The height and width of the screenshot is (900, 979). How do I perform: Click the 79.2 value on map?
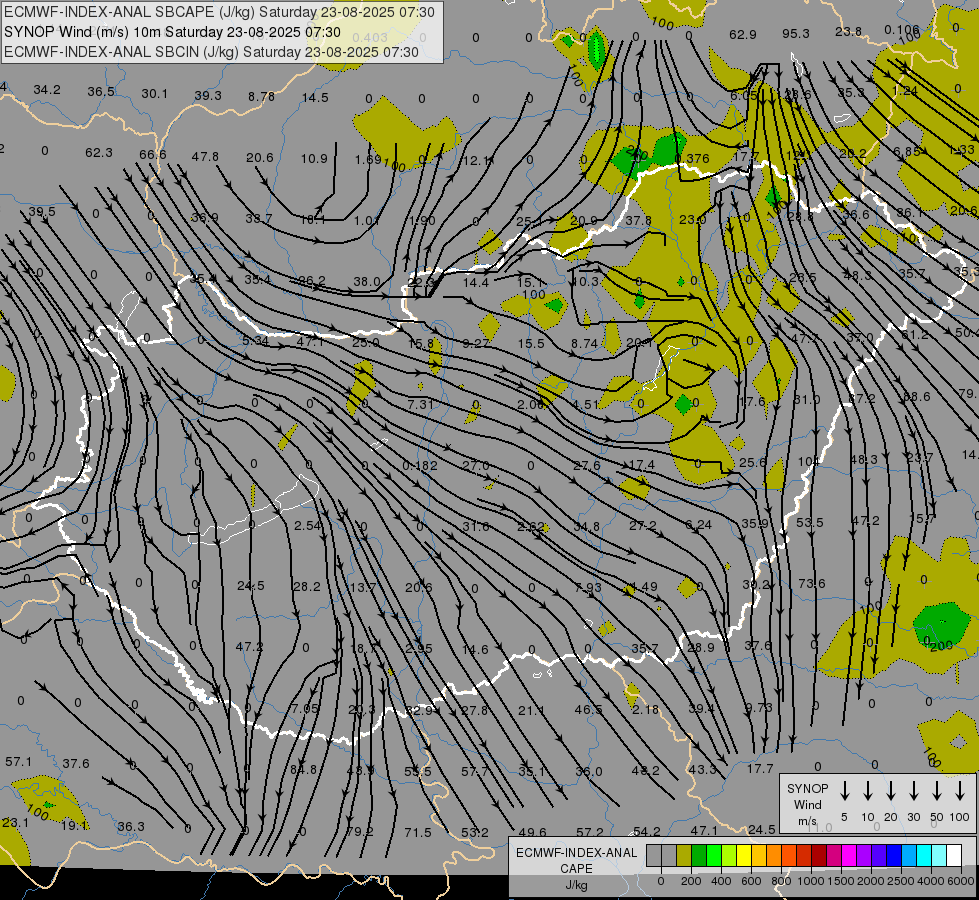pyautogui.click(x=360, y=831)
